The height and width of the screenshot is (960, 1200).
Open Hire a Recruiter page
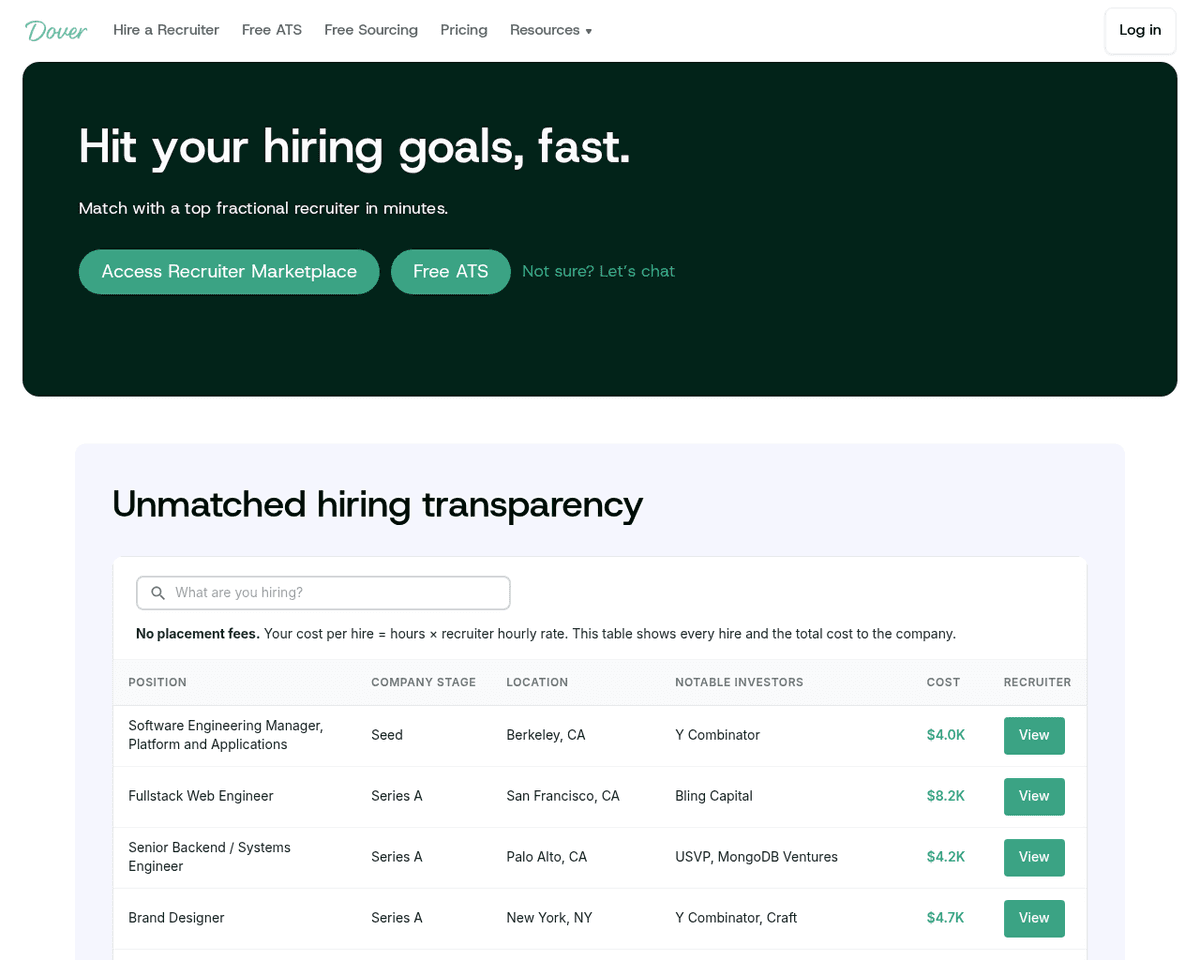tap(166, 30)
